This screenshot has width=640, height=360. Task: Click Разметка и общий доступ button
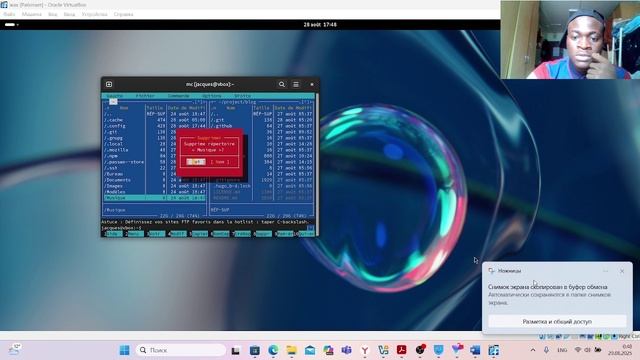pyautogui.click(x=557, y=322)
